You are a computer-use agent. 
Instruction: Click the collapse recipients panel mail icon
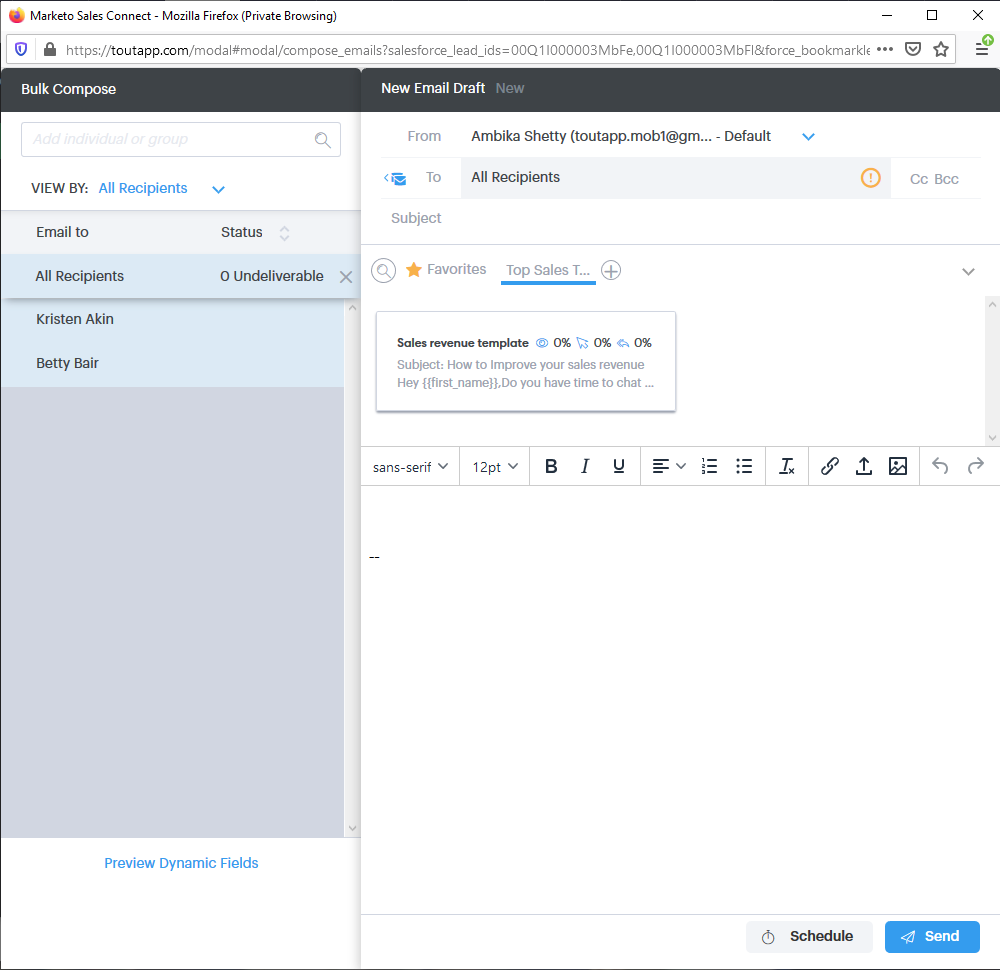coord(395,178)
